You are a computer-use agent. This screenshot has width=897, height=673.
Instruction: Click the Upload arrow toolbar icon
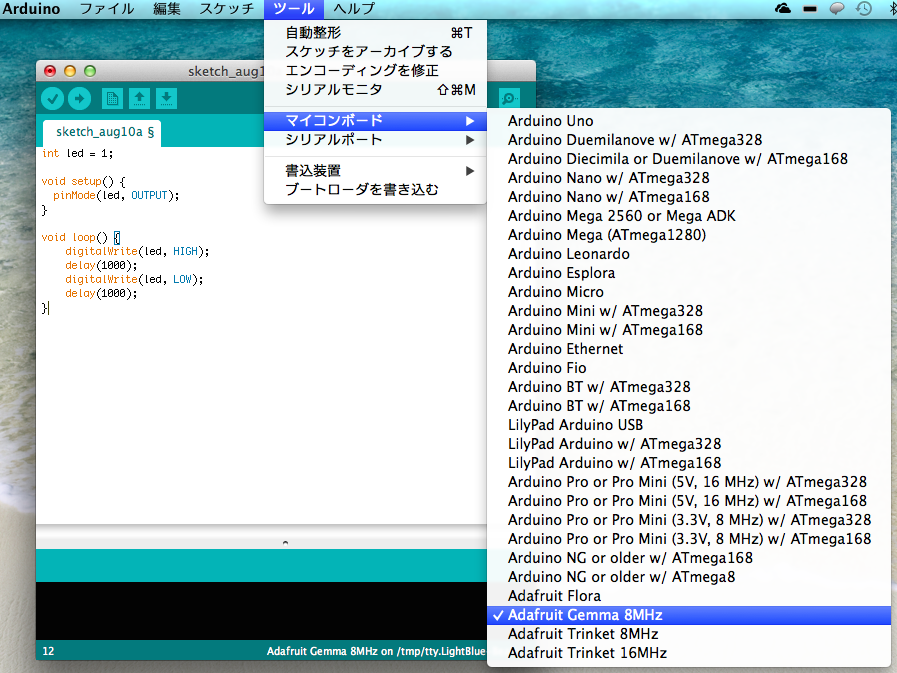click(80, 98)
